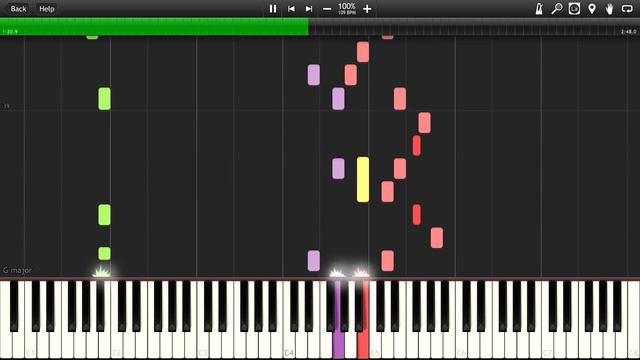
Task: Click the 100% speed readout
Action: click(x=347, y=7)
